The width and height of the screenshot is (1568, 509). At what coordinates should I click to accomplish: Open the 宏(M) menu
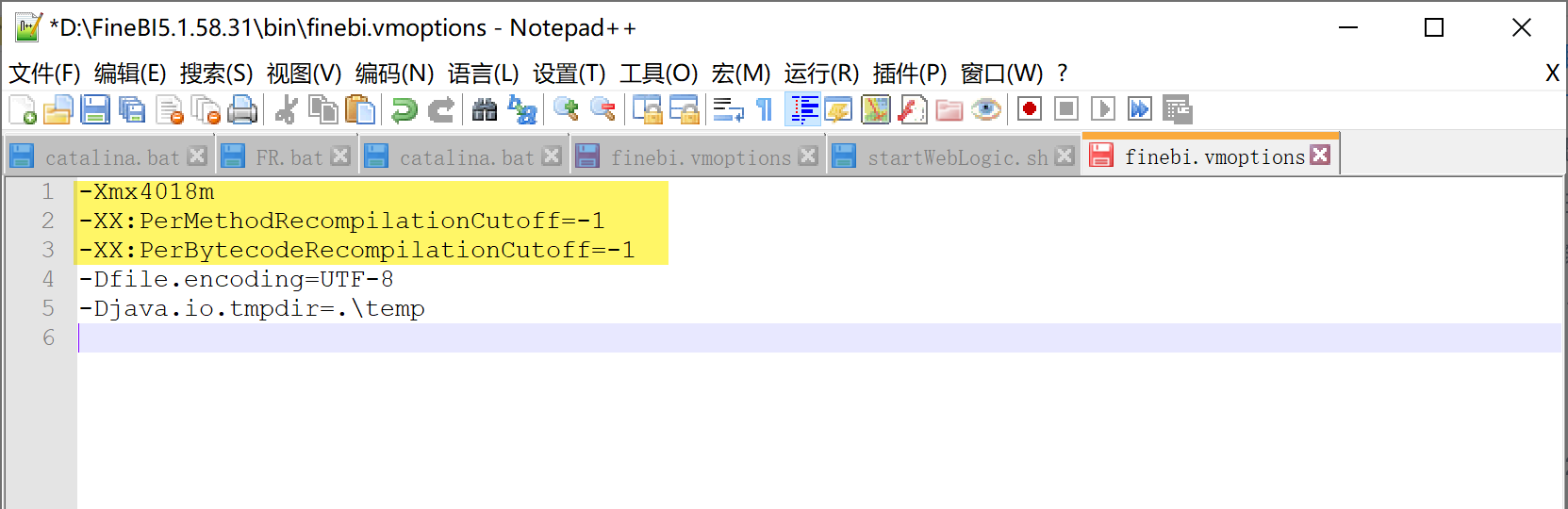click(740, 74)
